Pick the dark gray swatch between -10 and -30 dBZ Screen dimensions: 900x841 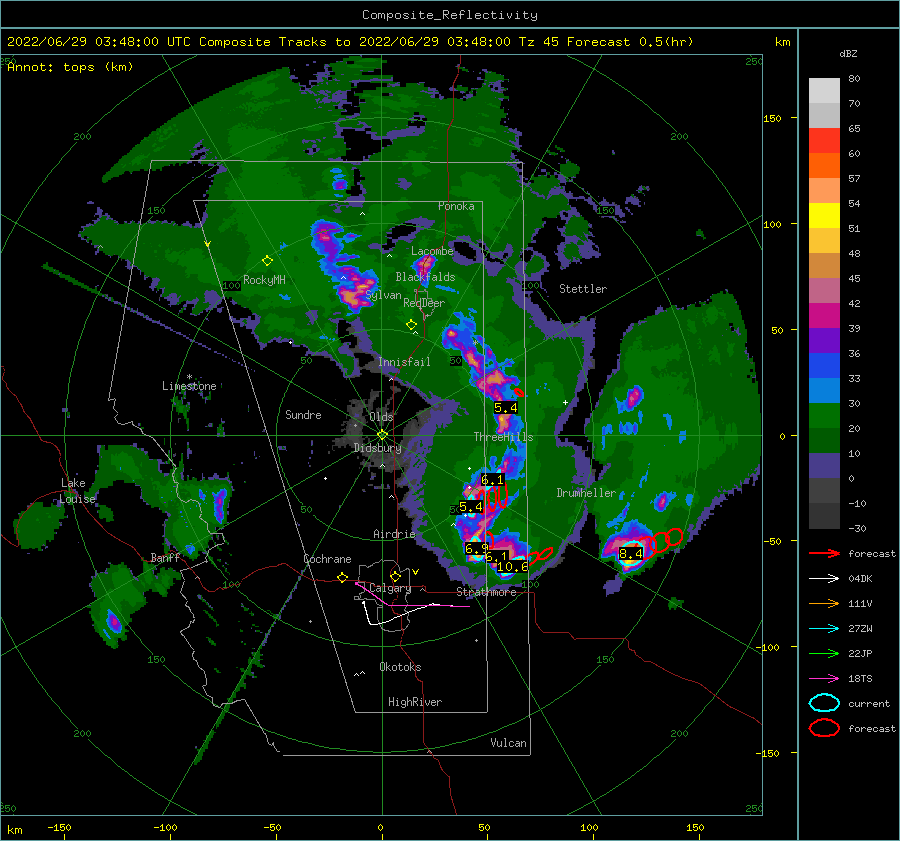pyautogui.click(x=824, y=515)
